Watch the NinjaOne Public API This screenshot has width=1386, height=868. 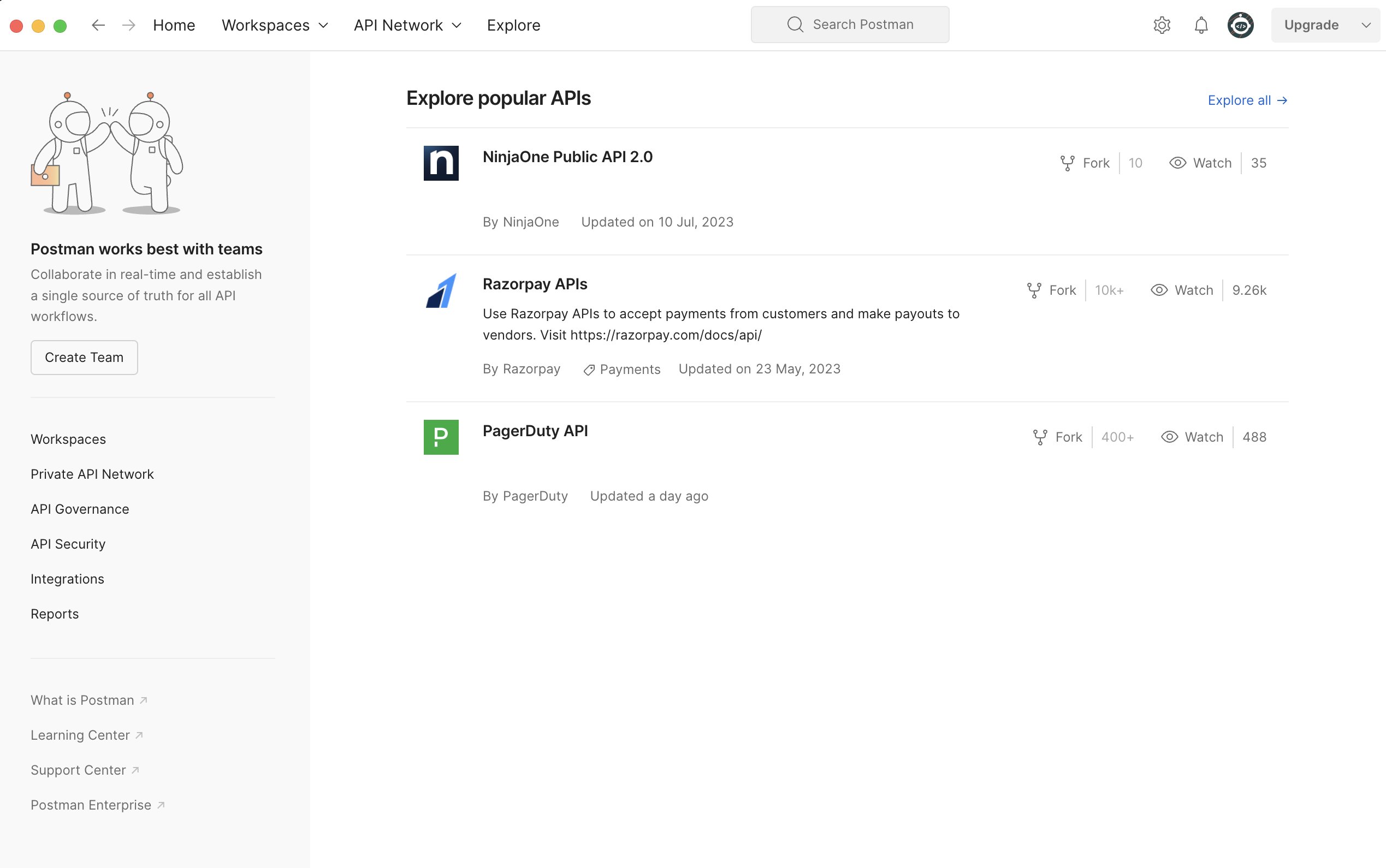[1200, 163]
